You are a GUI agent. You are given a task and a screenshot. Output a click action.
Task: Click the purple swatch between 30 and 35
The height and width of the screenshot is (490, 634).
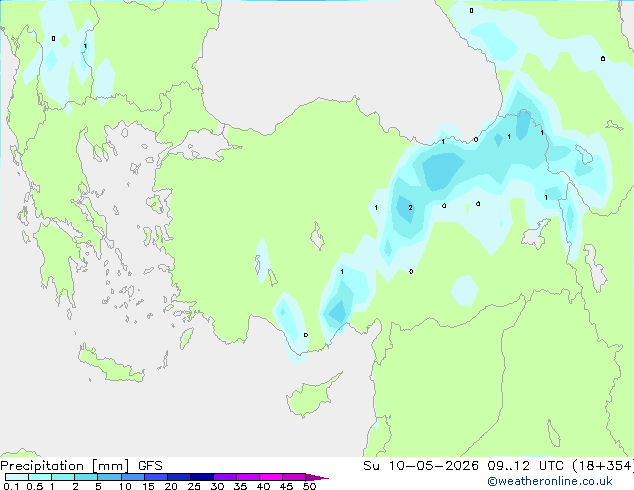click(x=225, y=477)
